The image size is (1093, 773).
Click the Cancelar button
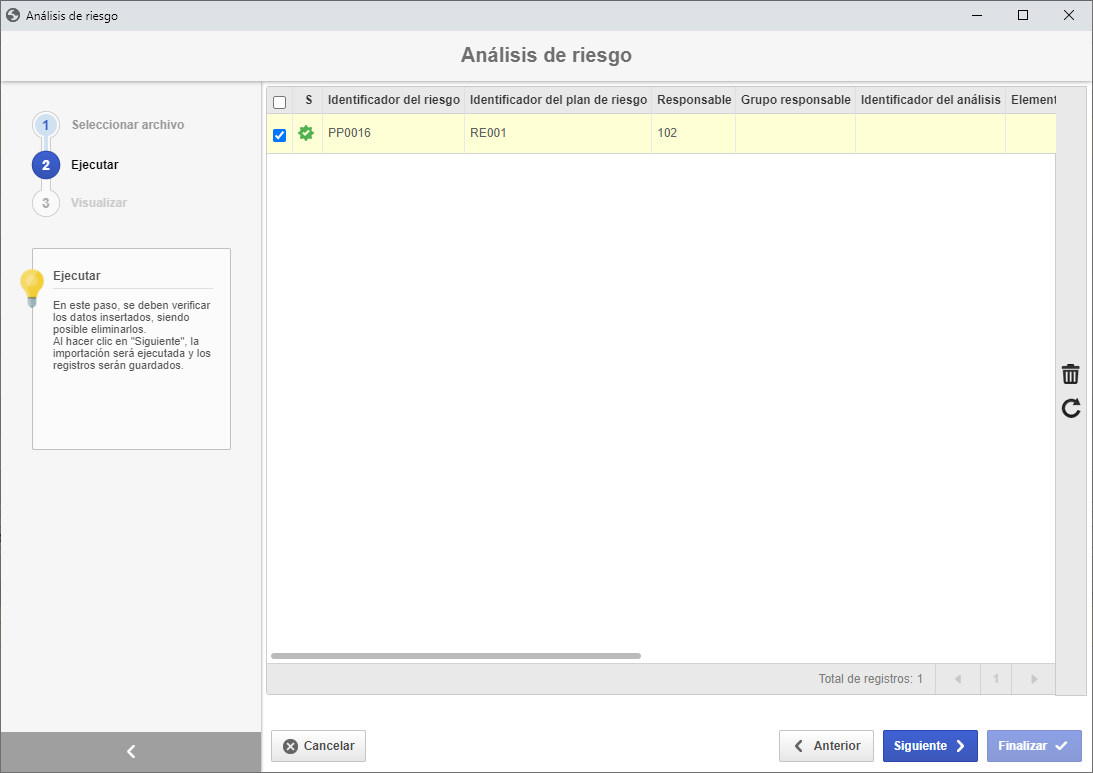(x=319, y=746)
